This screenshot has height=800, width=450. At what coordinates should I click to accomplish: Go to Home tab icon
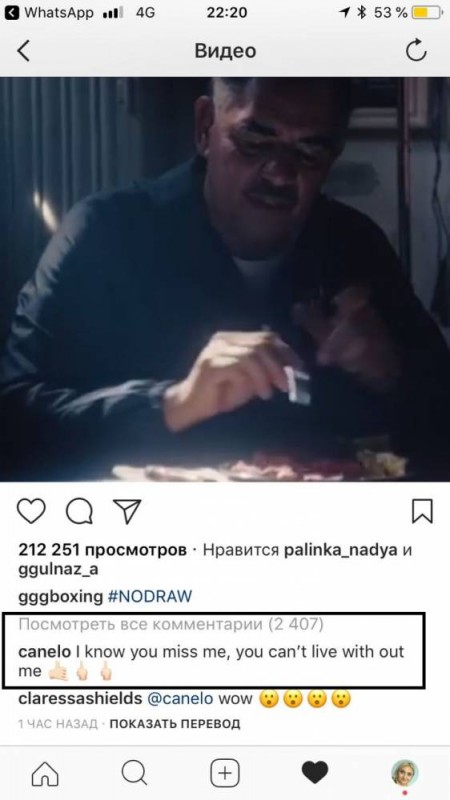45,773
